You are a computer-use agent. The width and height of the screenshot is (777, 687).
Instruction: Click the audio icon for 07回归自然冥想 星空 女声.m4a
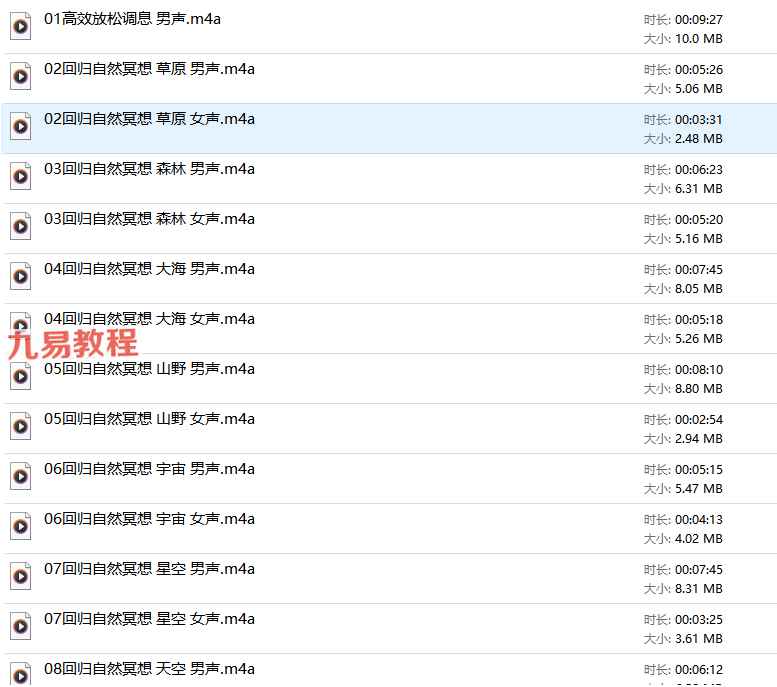[20, 627]
